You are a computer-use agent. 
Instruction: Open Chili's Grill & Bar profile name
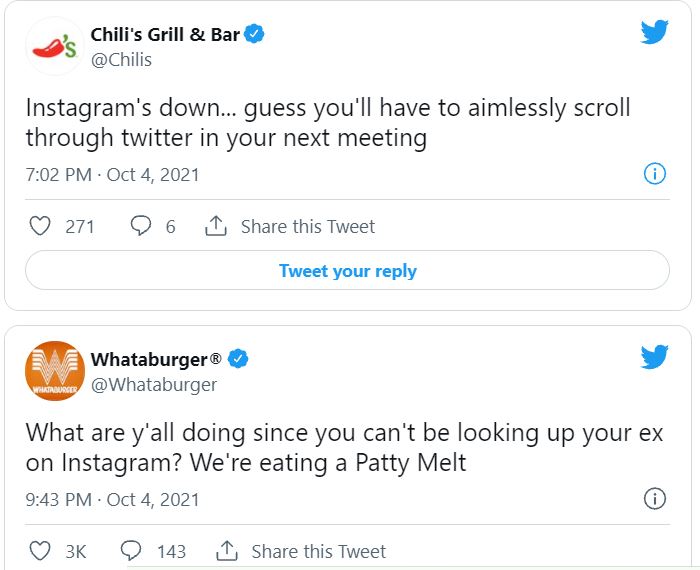(165, 35)
